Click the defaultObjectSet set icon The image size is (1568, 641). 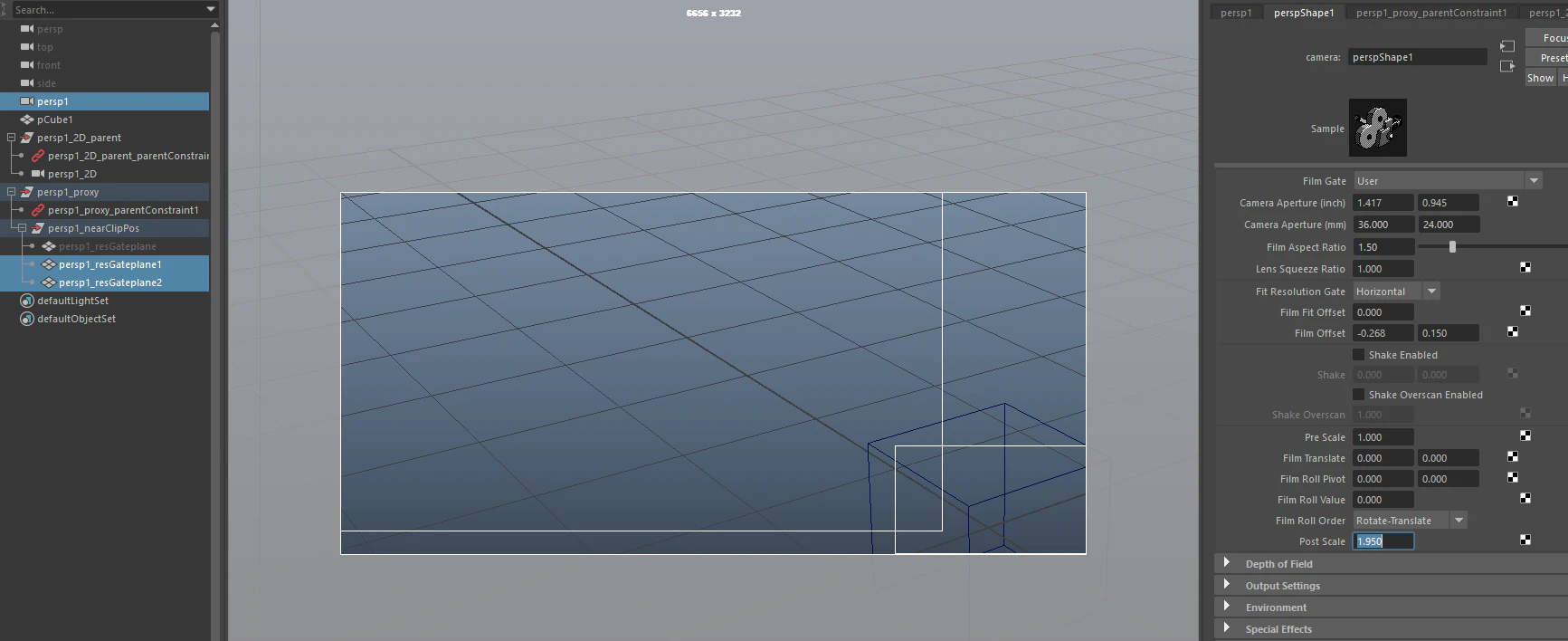[x=27, y=319]
